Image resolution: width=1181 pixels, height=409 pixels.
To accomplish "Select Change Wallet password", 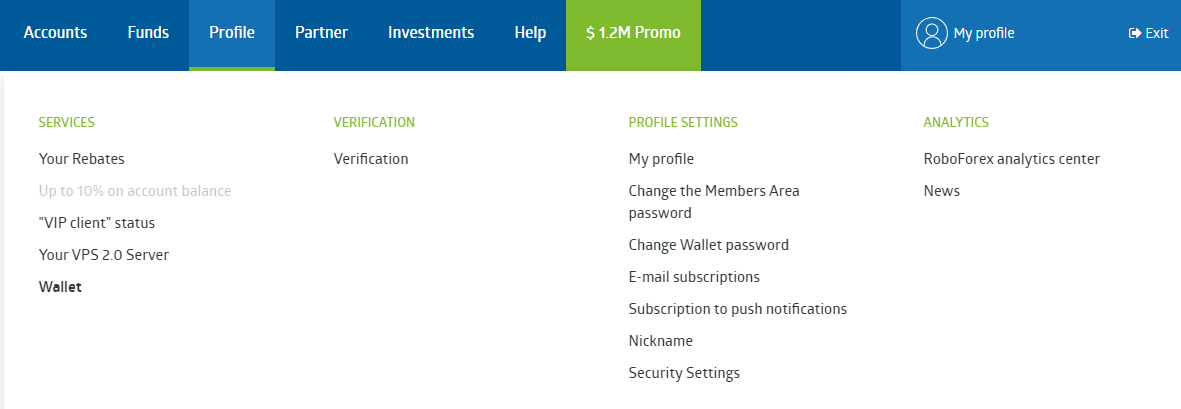I will point(709,245).
